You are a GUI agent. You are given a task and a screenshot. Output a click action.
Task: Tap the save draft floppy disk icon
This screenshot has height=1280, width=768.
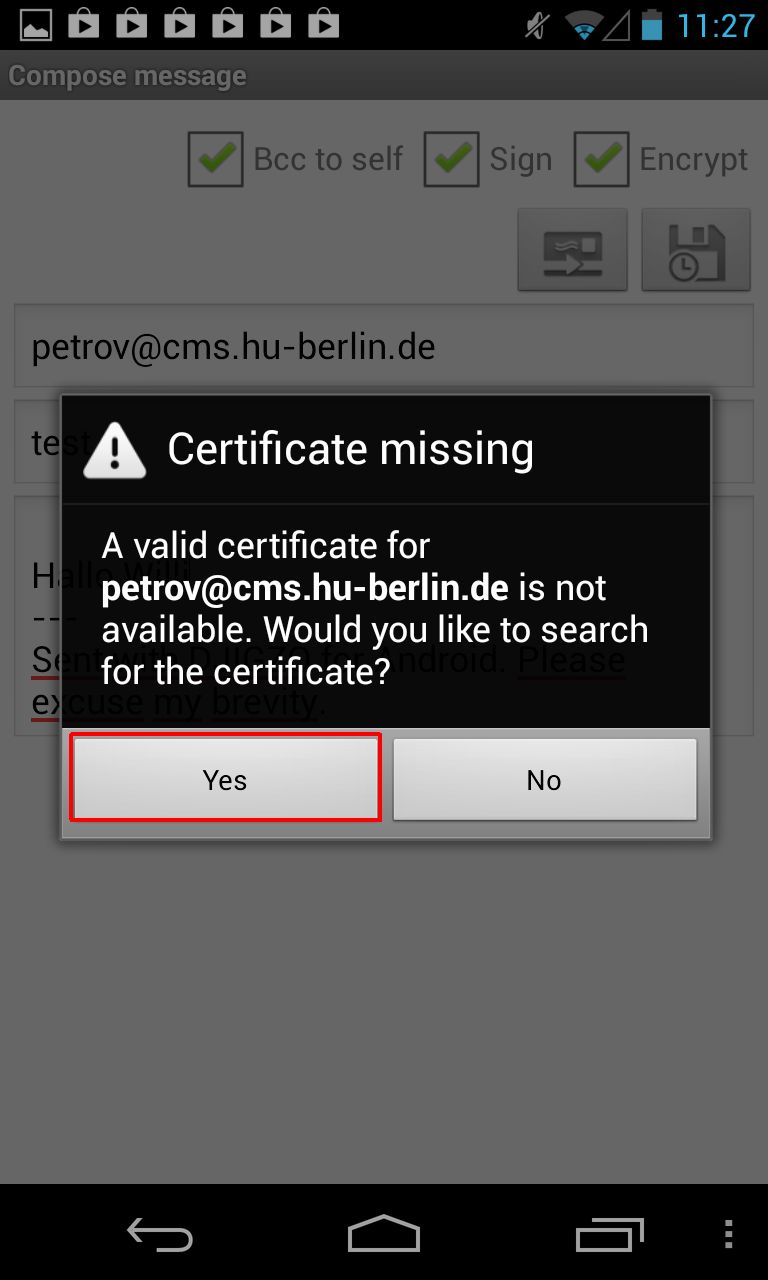pos(696,249)
